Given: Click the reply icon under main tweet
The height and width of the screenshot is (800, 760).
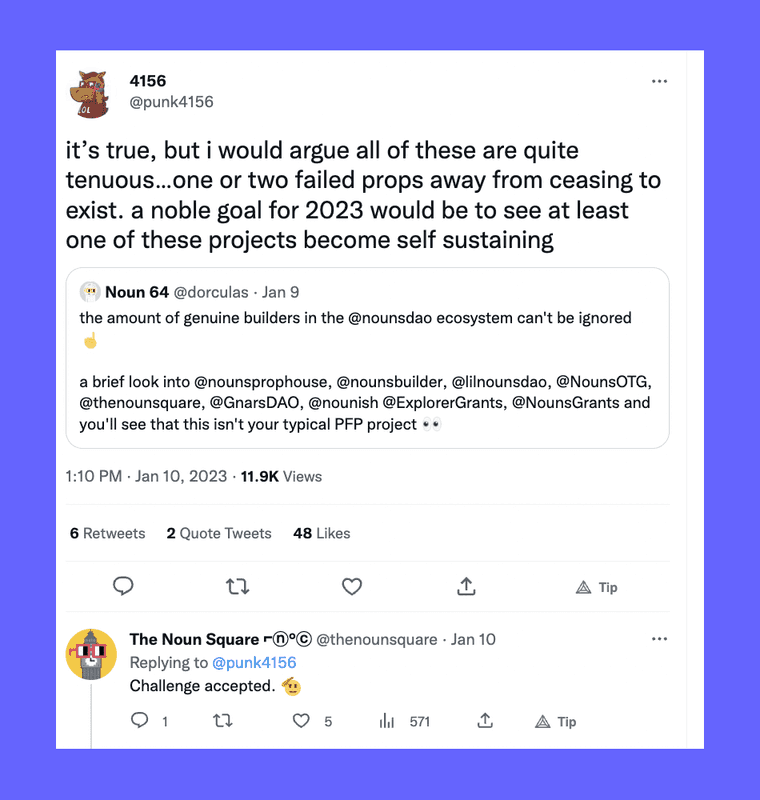Looking at the screenshot, I should pos(123,587).
